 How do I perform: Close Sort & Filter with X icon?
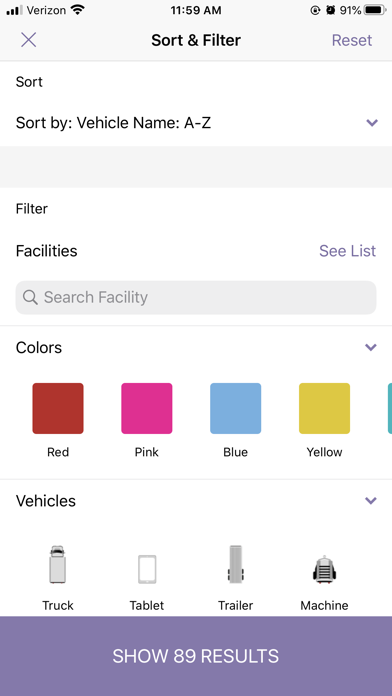(x=28, y=40)
